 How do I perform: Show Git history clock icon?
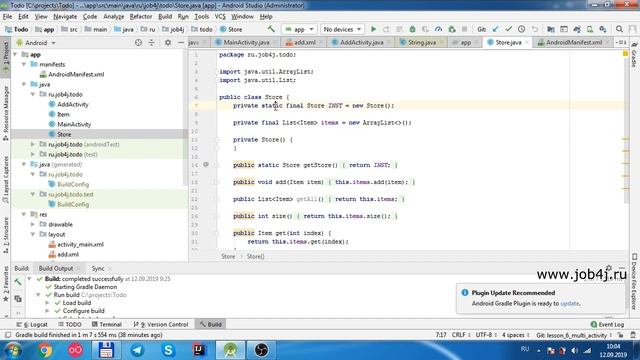tap(522, 29)
